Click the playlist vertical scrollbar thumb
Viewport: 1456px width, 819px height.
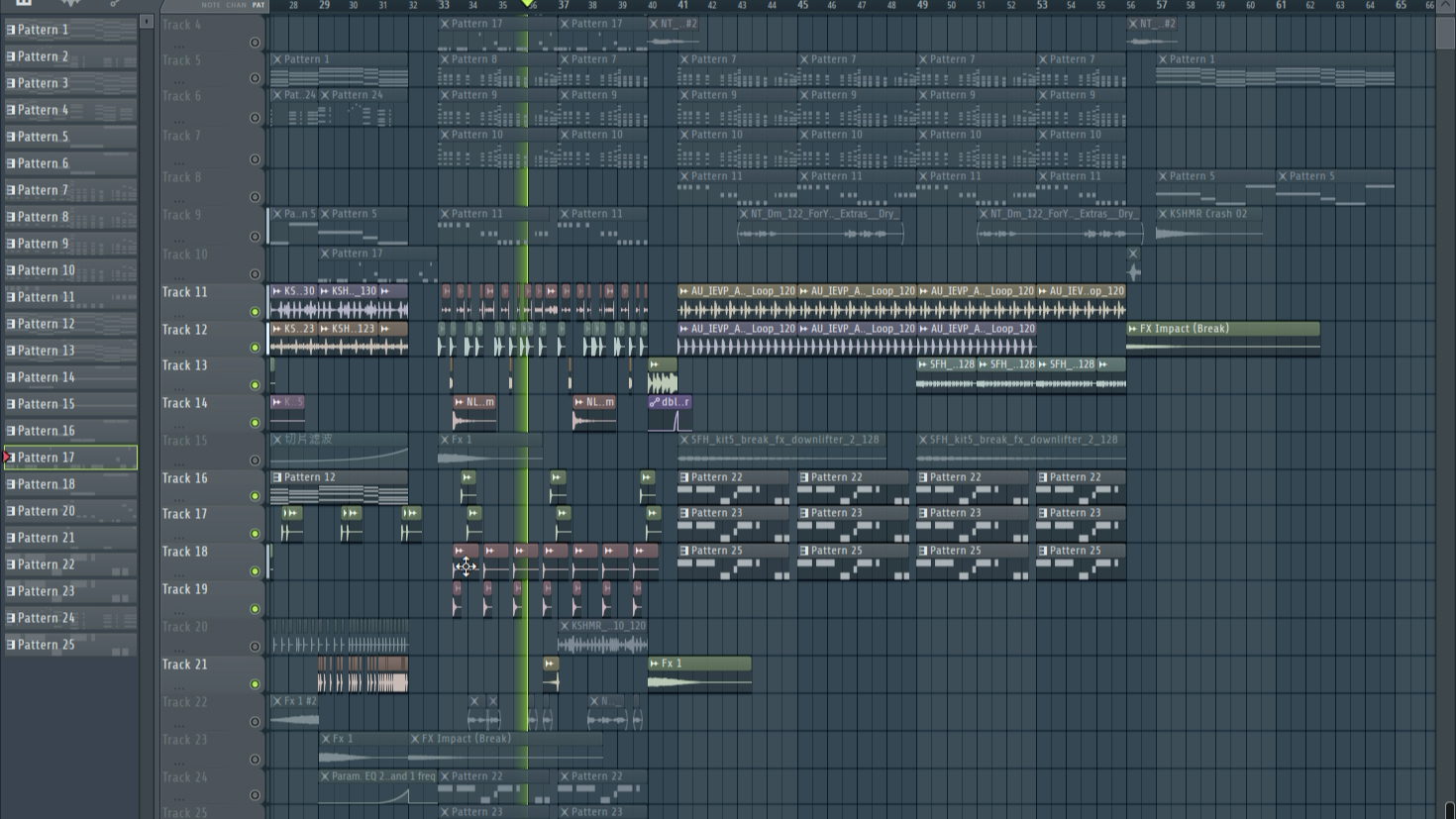coord(1445,32)
